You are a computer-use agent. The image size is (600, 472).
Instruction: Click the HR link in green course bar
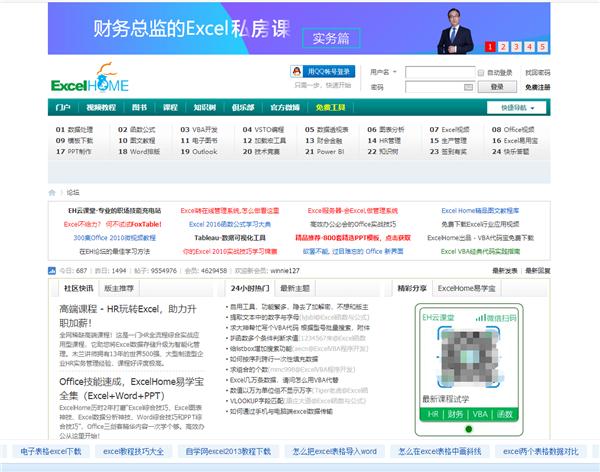coord(433,414)
